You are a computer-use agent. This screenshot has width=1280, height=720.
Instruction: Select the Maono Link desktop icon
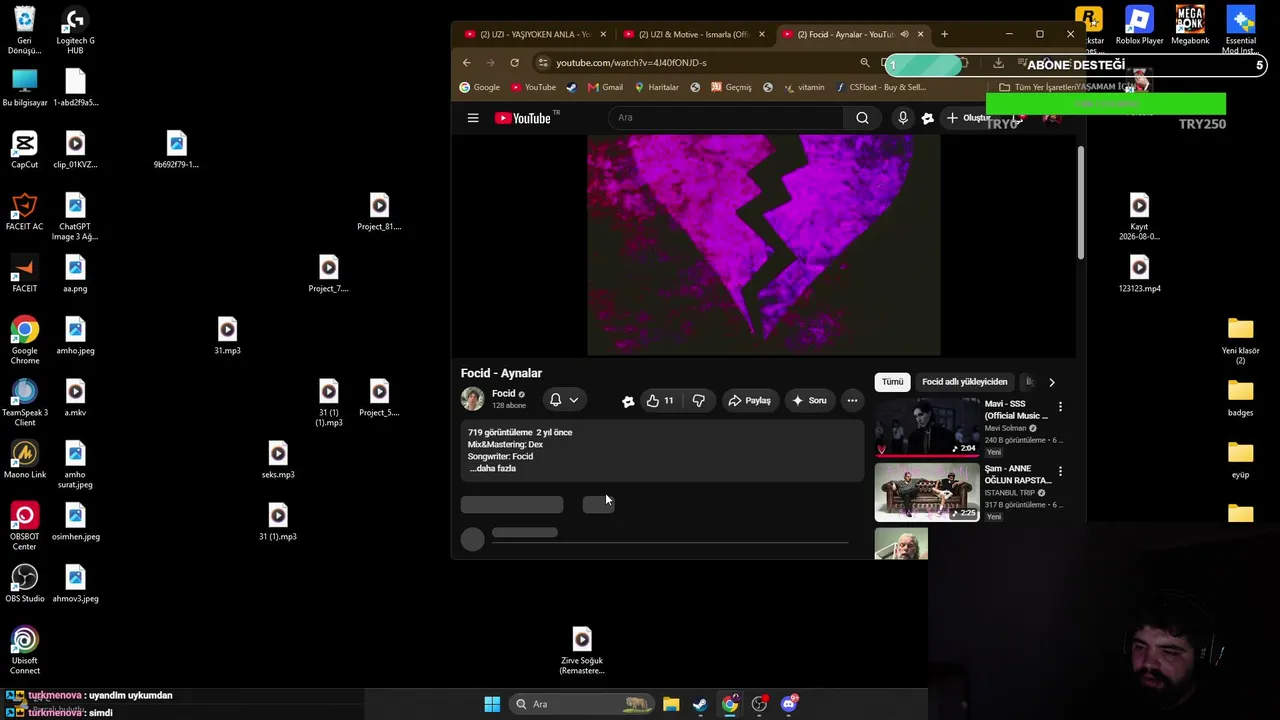coord(25,460)
